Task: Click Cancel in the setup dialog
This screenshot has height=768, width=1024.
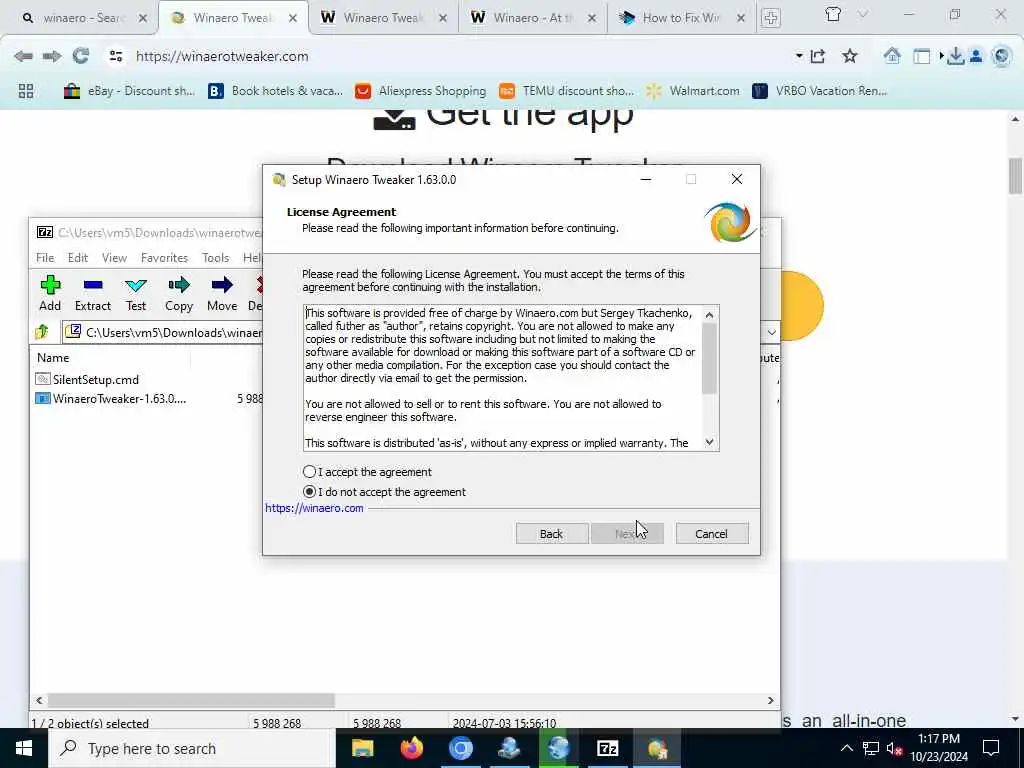Action: [711, 534]
